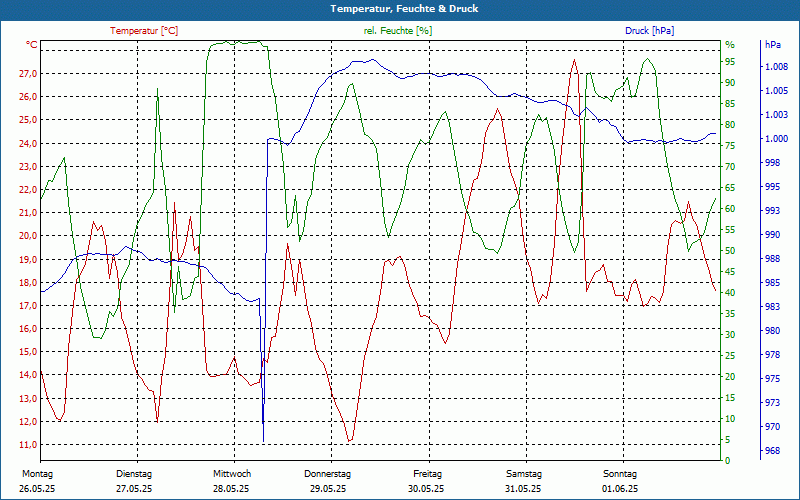
Task: Click the 'Montag' day label
Action: 37,474
